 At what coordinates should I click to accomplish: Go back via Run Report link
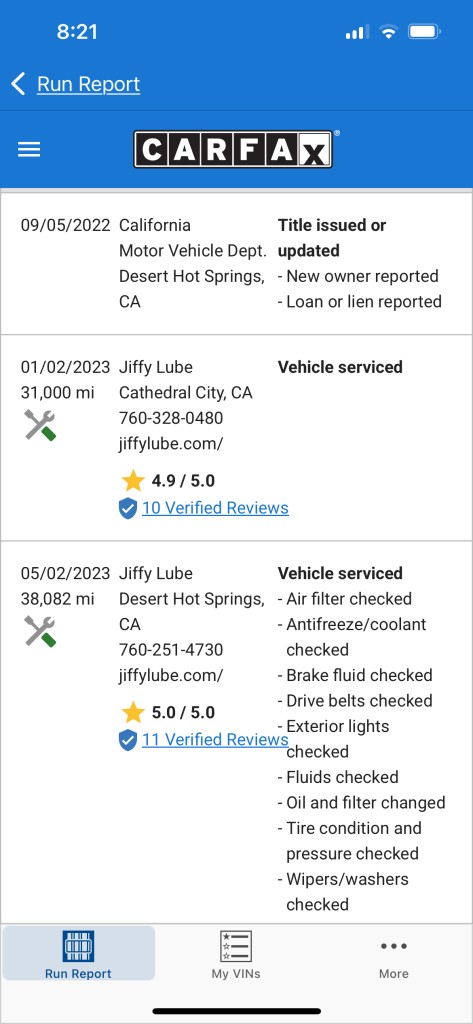(x=88, y=84)
